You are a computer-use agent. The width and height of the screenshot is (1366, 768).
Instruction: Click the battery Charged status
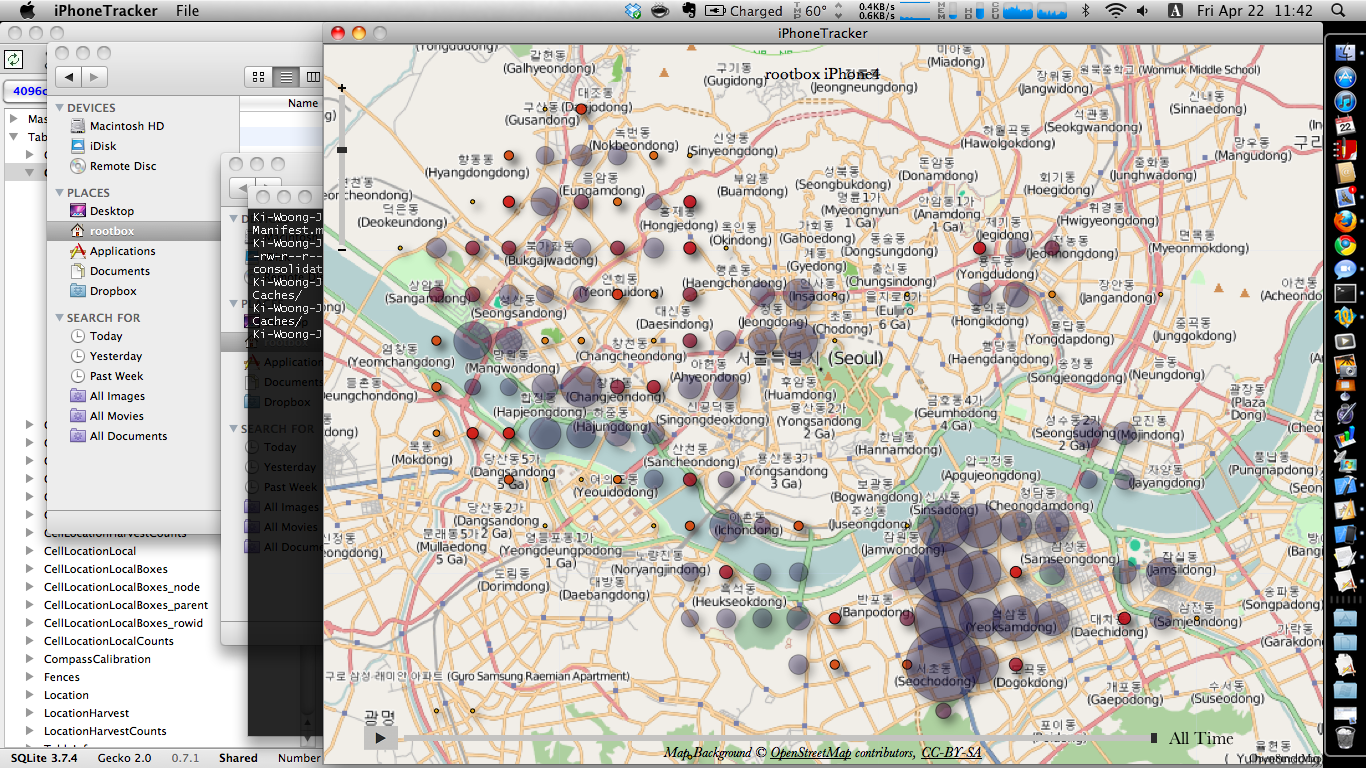744,11
